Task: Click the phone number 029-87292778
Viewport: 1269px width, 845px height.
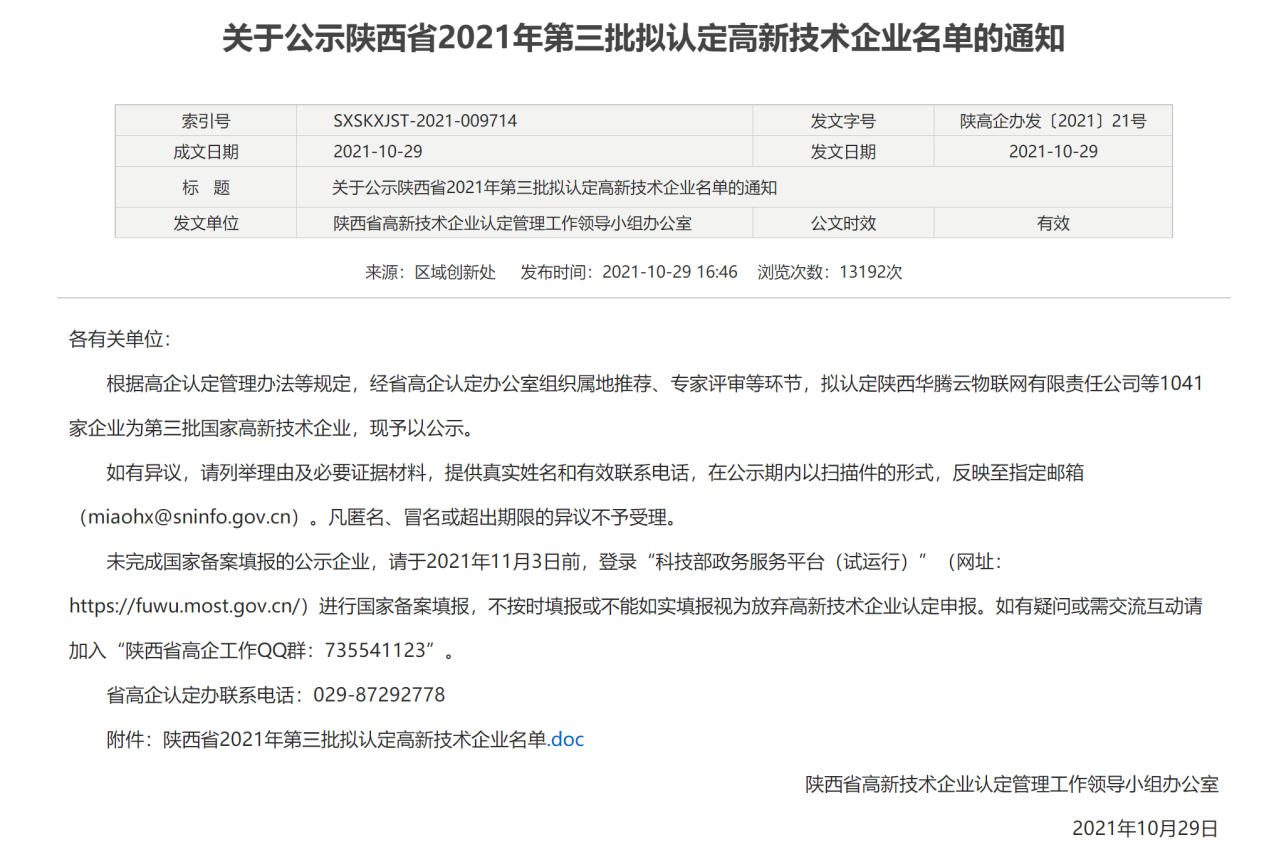Action: point(379,695)
